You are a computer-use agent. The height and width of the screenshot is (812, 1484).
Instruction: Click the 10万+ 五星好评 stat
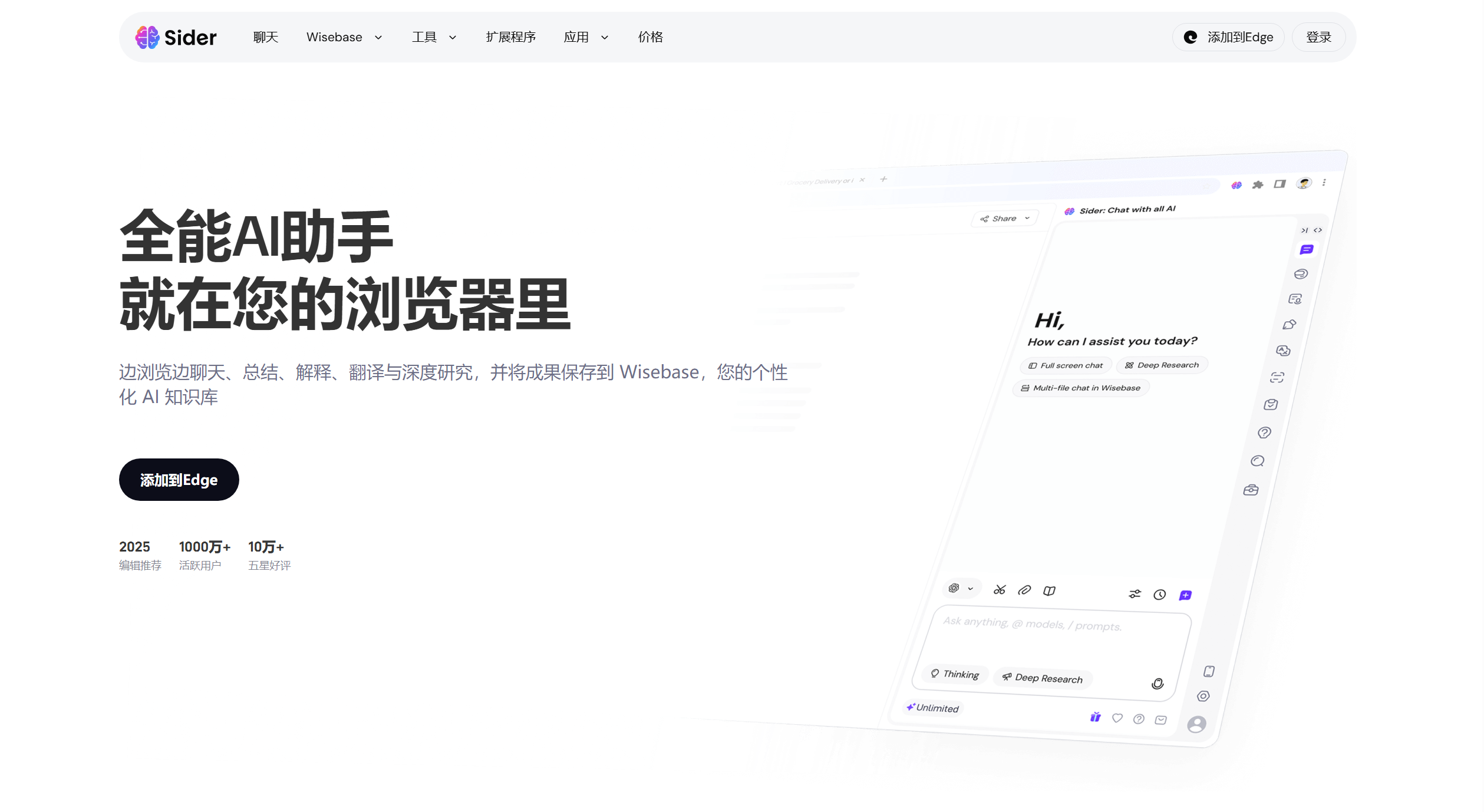point(269,555)
